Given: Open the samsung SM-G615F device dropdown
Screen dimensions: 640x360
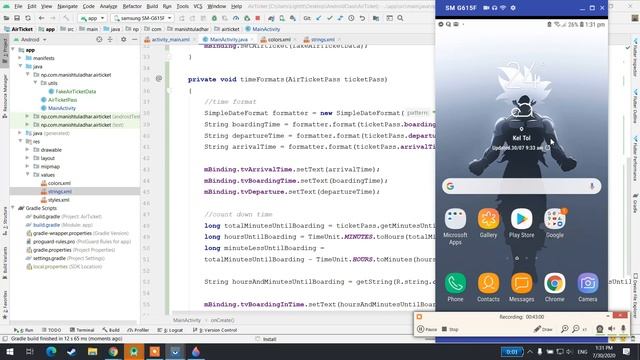Looking at the screenshot, I should (142, 18).
